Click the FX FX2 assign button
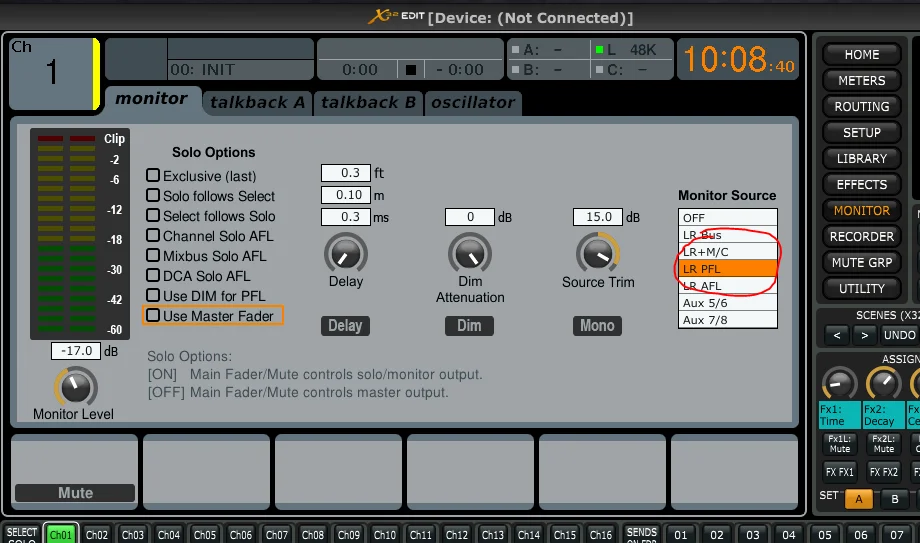This screenshot has height=543, width=920. 884,472
